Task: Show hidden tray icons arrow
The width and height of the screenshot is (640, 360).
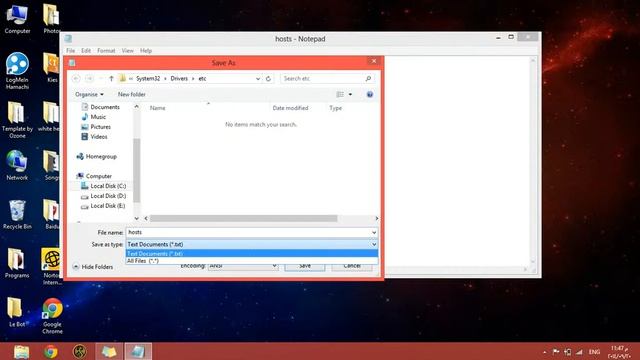Action: pos(544,352)
